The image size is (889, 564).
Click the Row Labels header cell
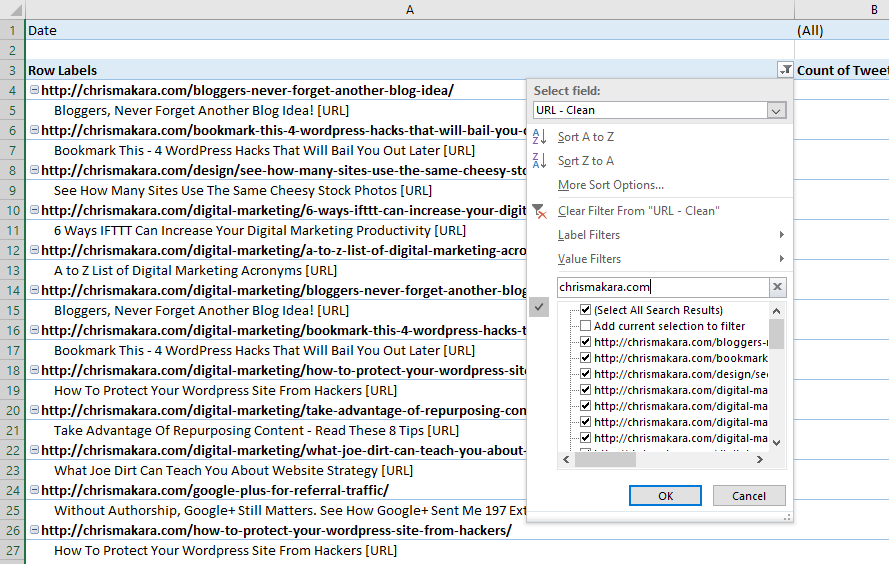pyautogui.click(x=402, y=70)
